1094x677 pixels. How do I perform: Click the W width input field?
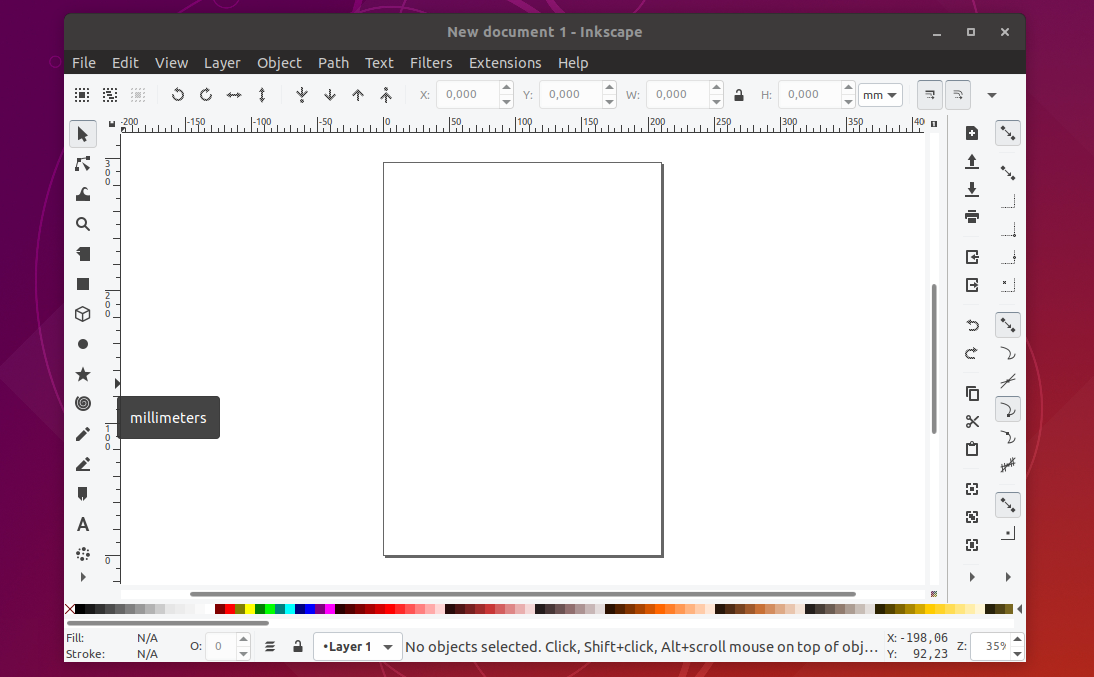pyautogui.click(x=677, y=95)
